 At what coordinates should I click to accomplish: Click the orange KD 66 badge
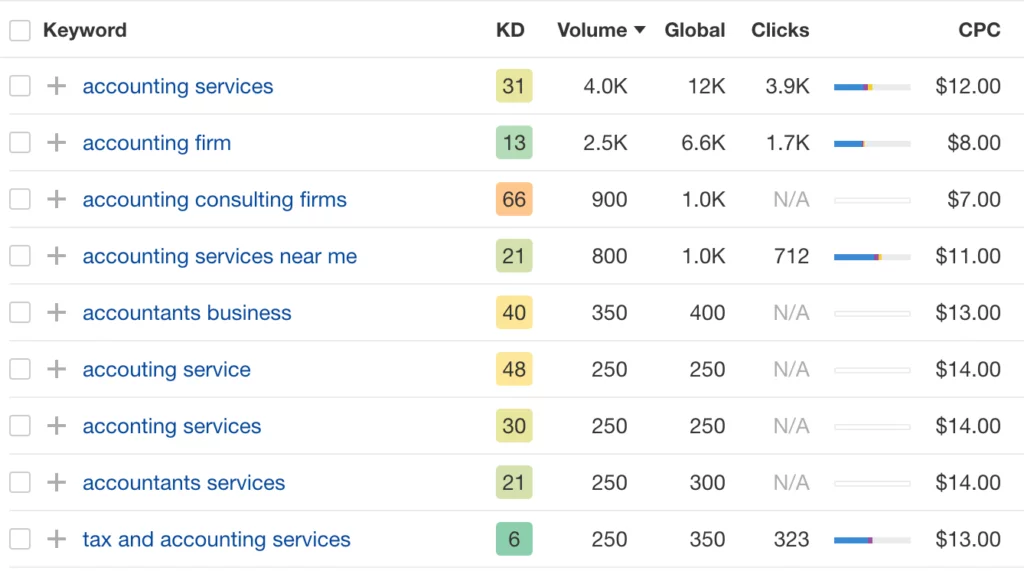click(x=514, y=200)
